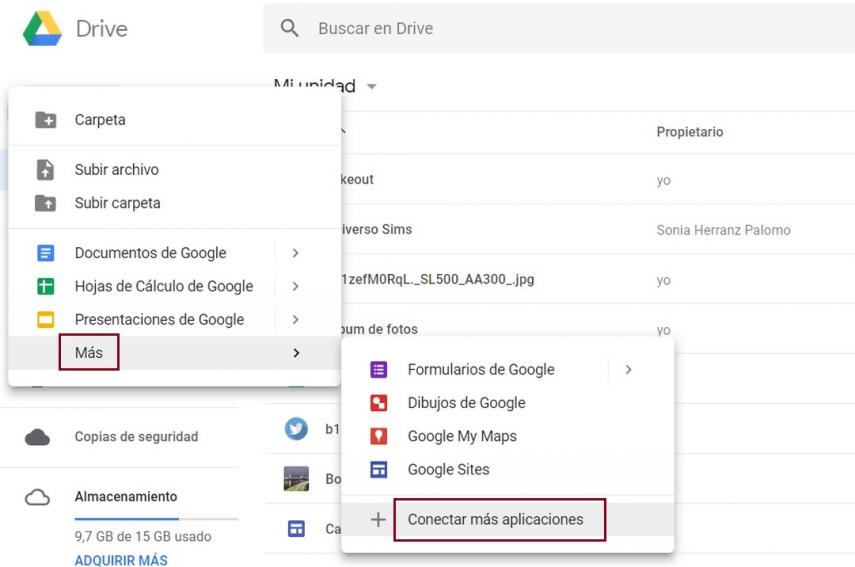Image resolution: width=855 pixels, height=567 pixels.
Task: Open the Mi unidad dropdown arrow
Action: (x=372, y=86)
